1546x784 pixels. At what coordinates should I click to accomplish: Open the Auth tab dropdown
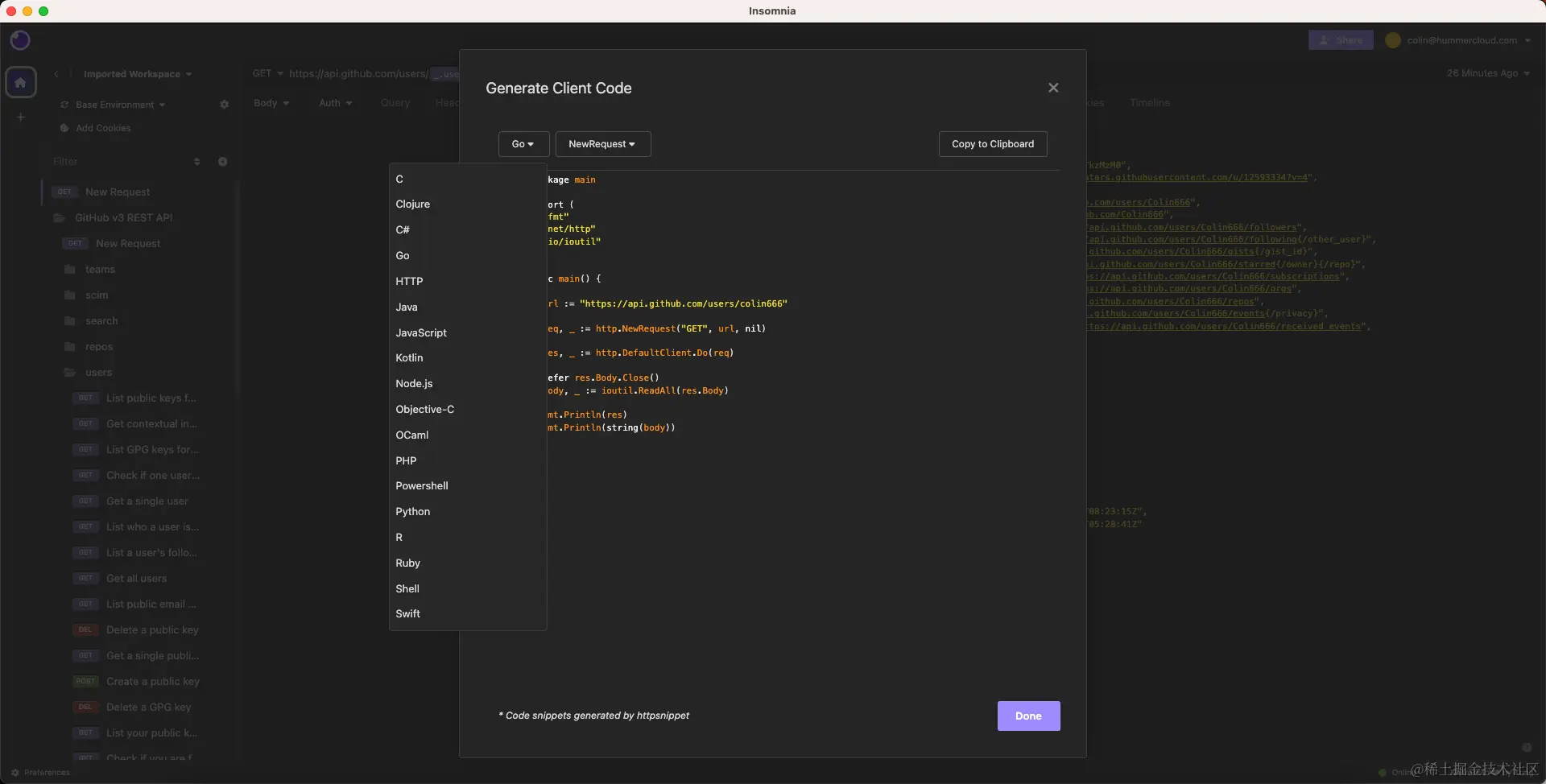pyautogui.click(x=335, y=103)
